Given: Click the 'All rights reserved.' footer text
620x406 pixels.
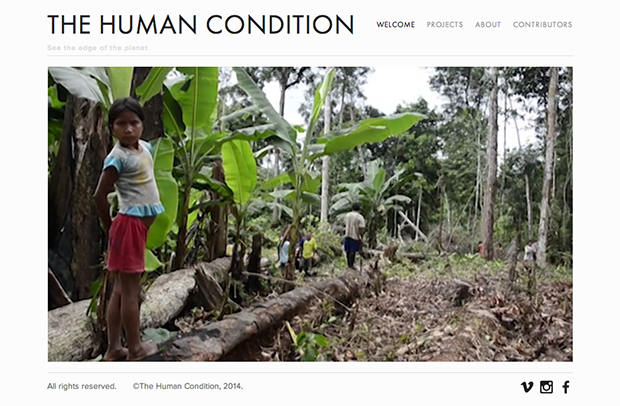Looking at the screenshot, I should coord(82,386).
